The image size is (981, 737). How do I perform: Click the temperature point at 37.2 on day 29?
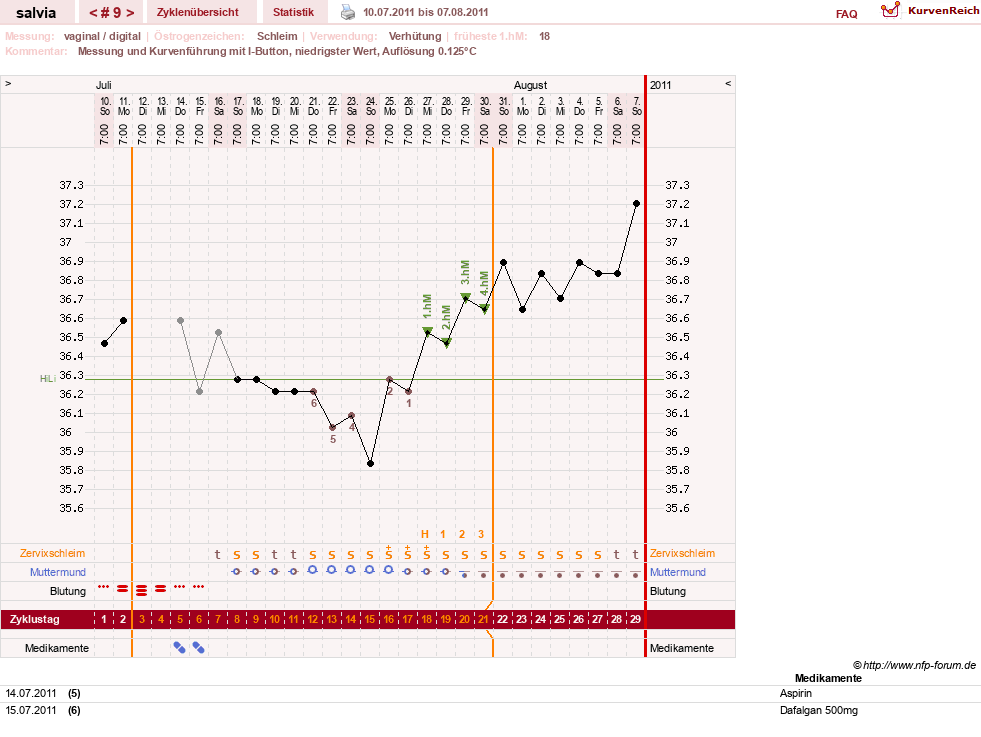pos(636,203)
